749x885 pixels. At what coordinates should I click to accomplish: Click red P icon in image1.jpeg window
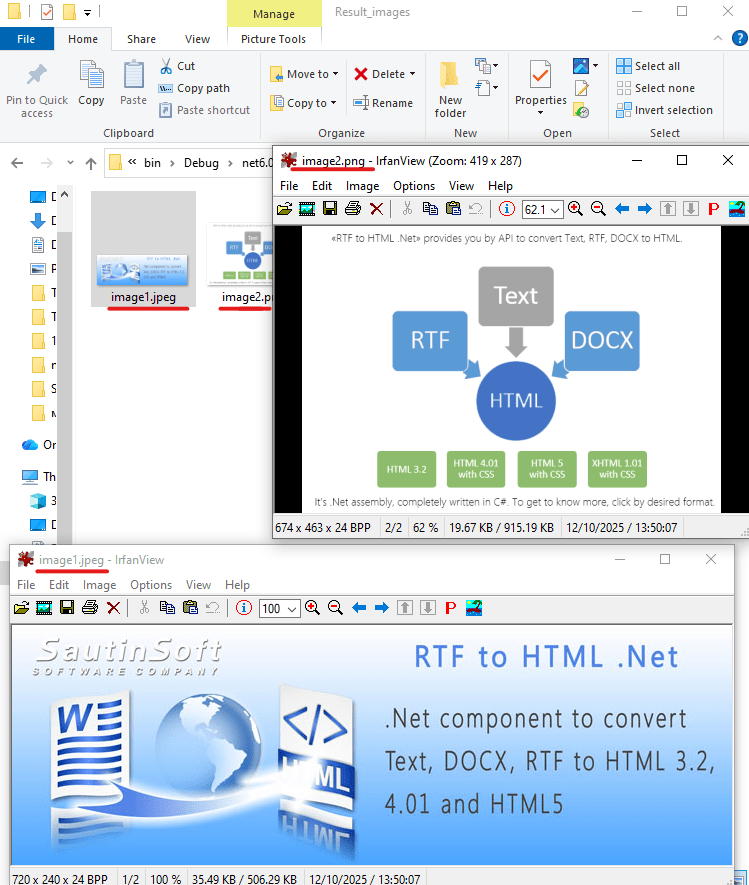point(450,608)
